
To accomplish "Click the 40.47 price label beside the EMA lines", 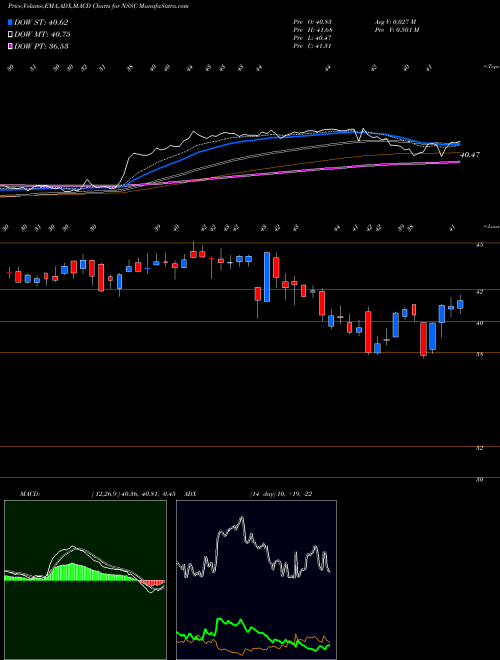I will point(470,155).
